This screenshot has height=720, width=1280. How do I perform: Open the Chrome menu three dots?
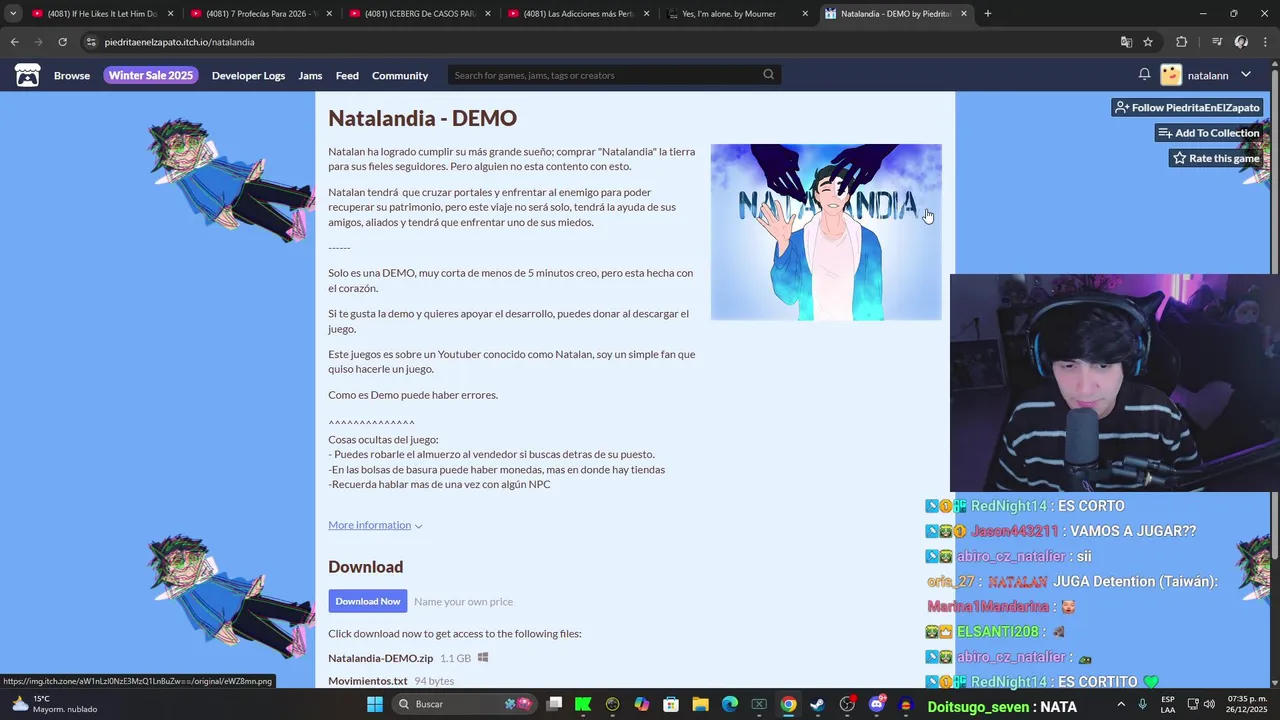1265,42
